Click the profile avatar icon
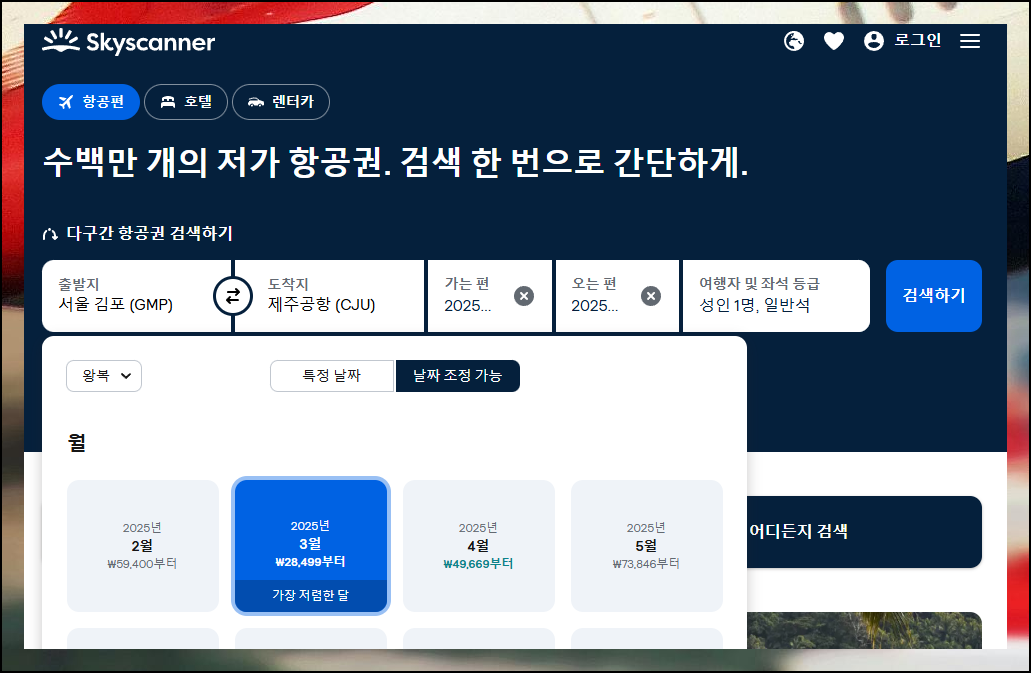This screenshot has width=1031, height=673. [x=874, y=41]
